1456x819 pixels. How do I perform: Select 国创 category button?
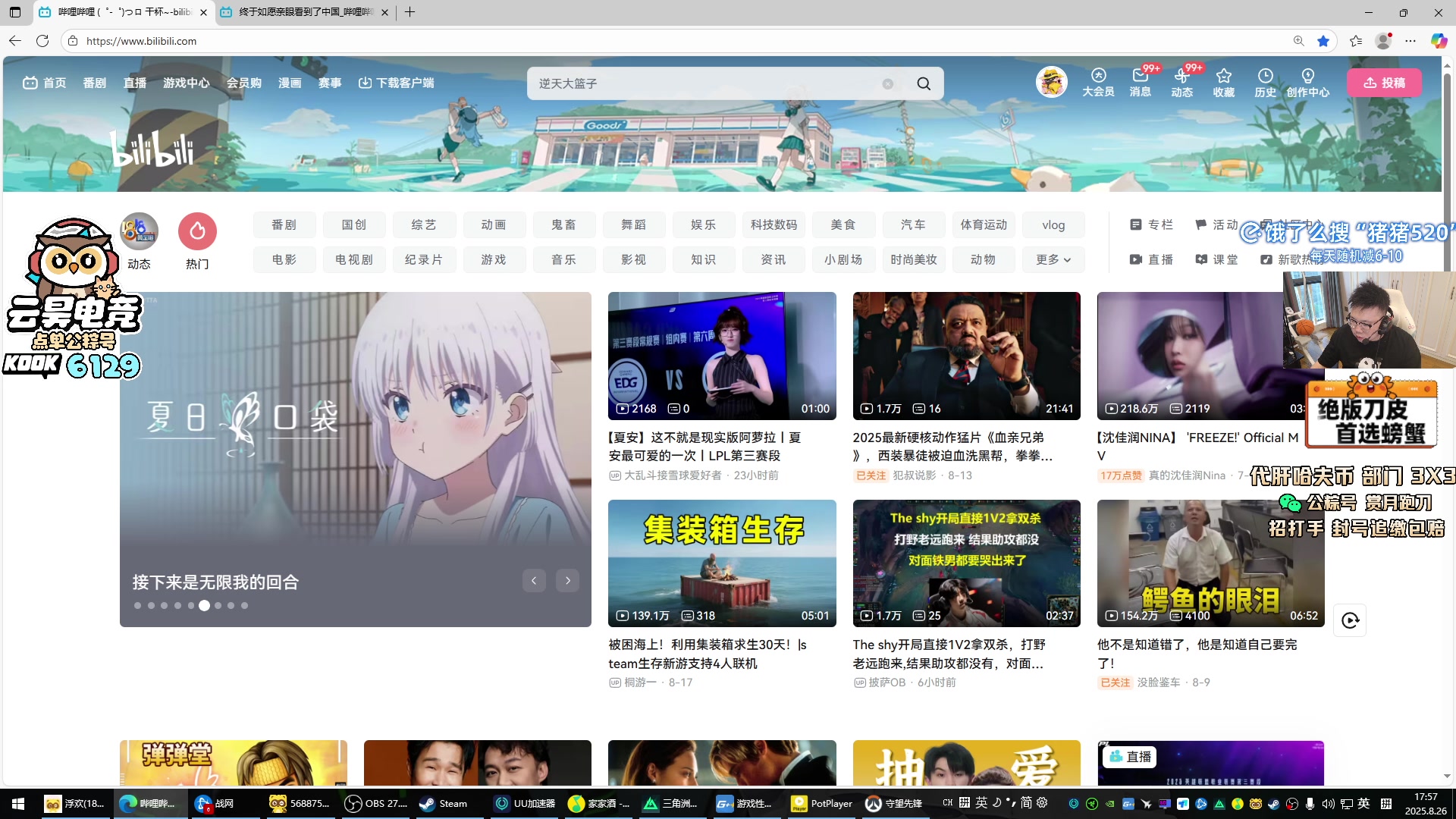[354, 224]
